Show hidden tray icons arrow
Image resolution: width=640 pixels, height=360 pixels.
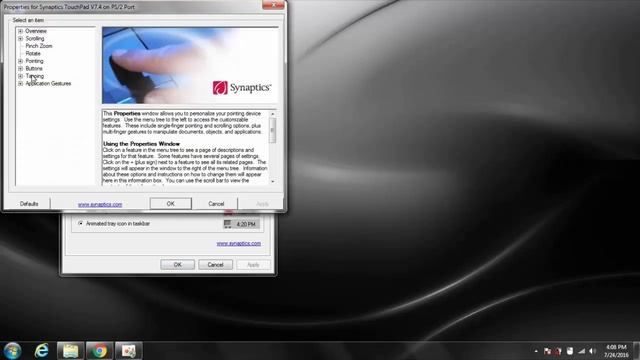pyautogui.click(x=536, y=351)
